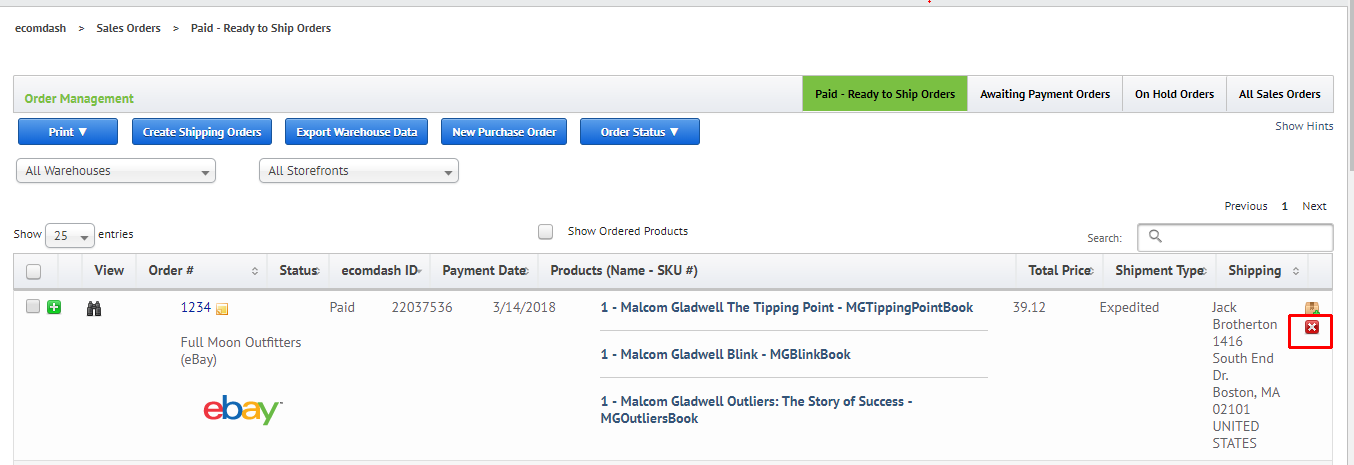Image resolution: width=1354 pixels, height=465 pixels.
Task: Expand order 1234 with the green plus icon
Action: 54,307
